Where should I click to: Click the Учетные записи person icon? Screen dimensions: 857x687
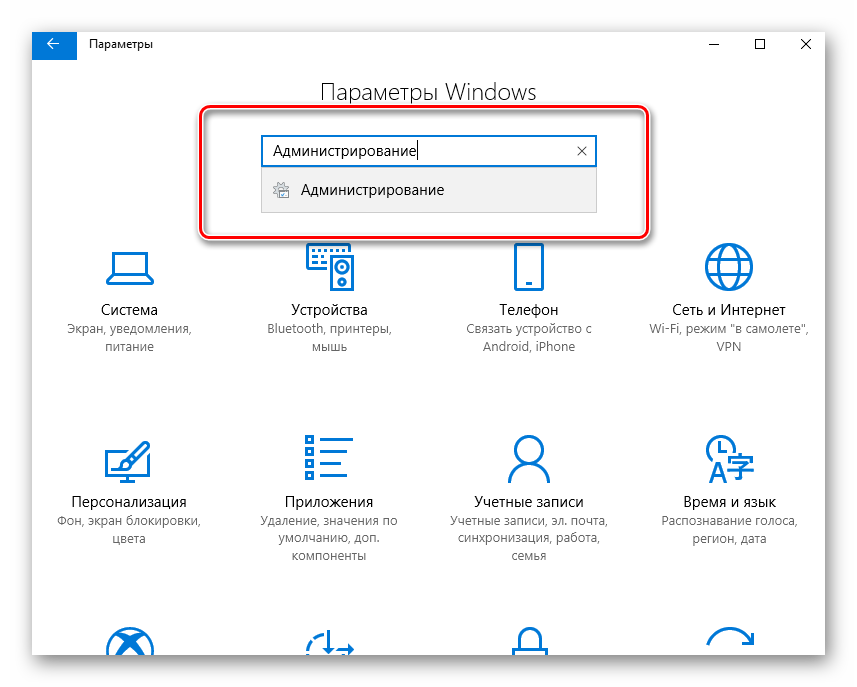(x=528, y=459)
